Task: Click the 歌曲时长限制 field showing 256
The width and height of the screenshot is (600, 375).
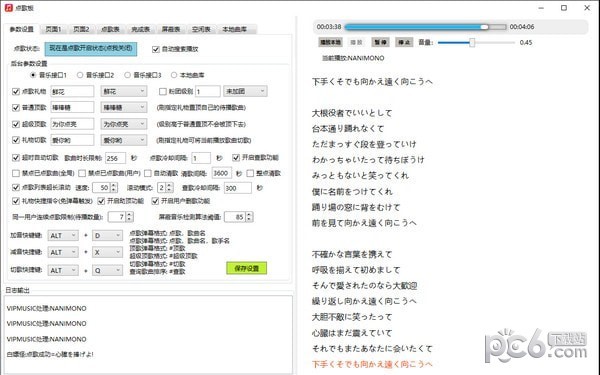Action: (115, 158)
